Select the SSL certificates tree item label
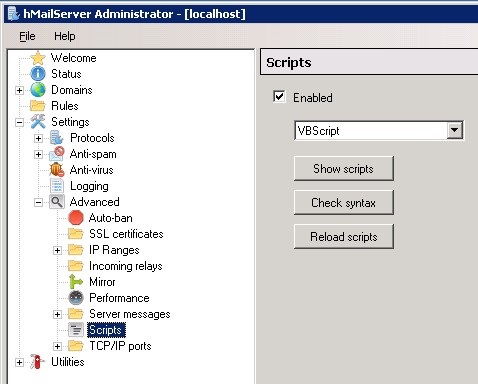This screenshot has height=384, width=478. (x=126, y=234)
